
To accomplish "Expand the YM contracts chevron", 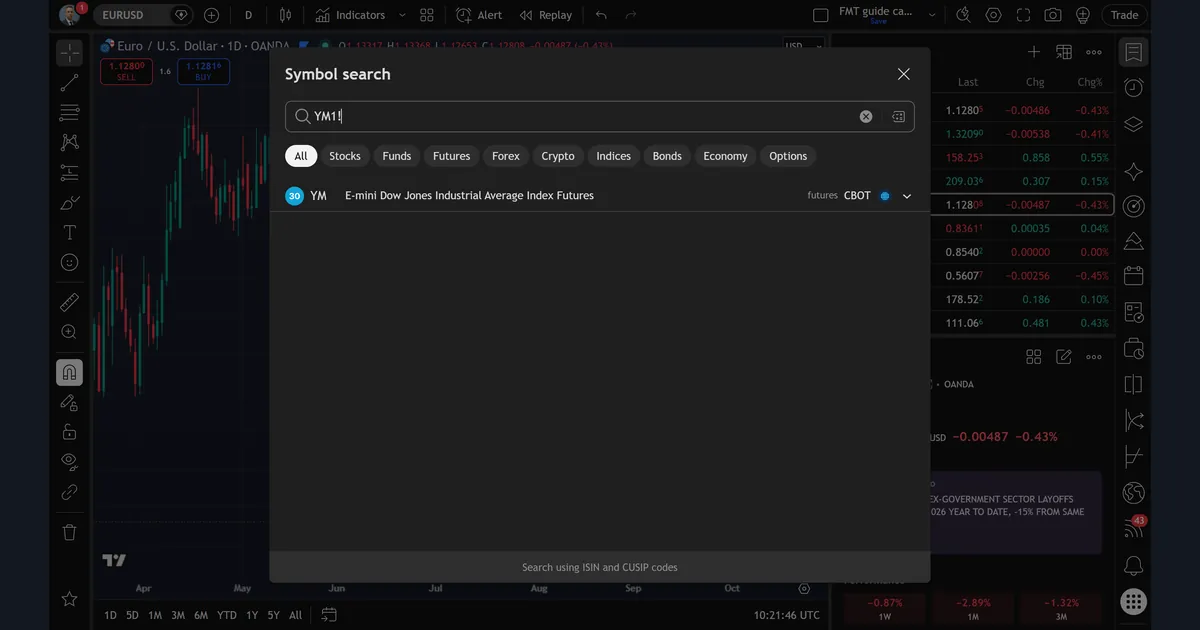I will (x=907, y=196).
